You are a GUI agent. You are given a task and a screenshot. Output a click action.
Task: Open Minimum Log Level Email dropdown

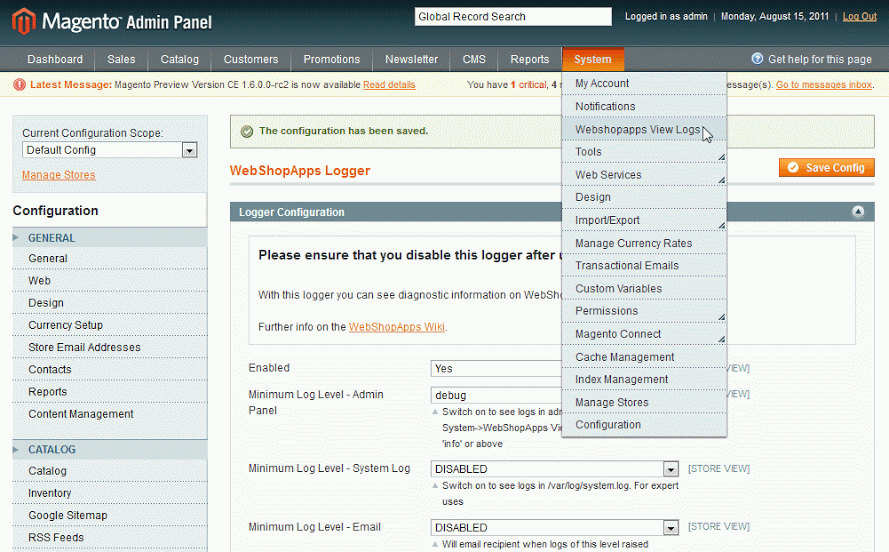click(670, 528)
